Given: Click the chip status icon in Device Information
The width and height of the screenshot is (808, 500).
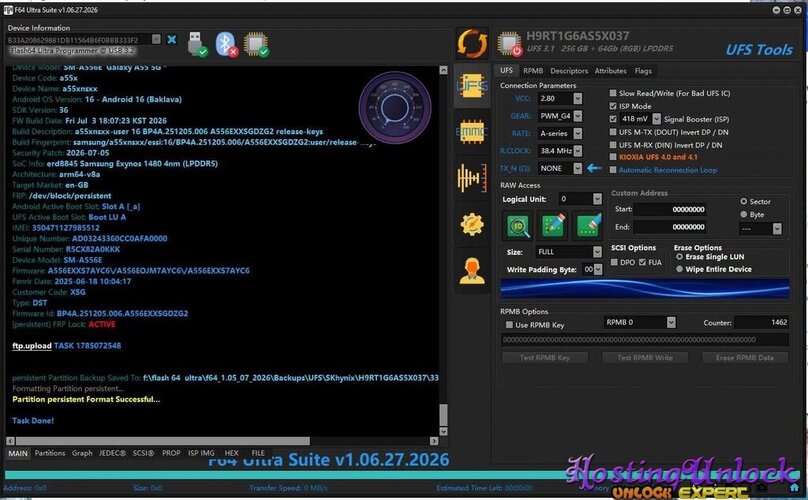Looking at the screenshot, I should (256, 44).
